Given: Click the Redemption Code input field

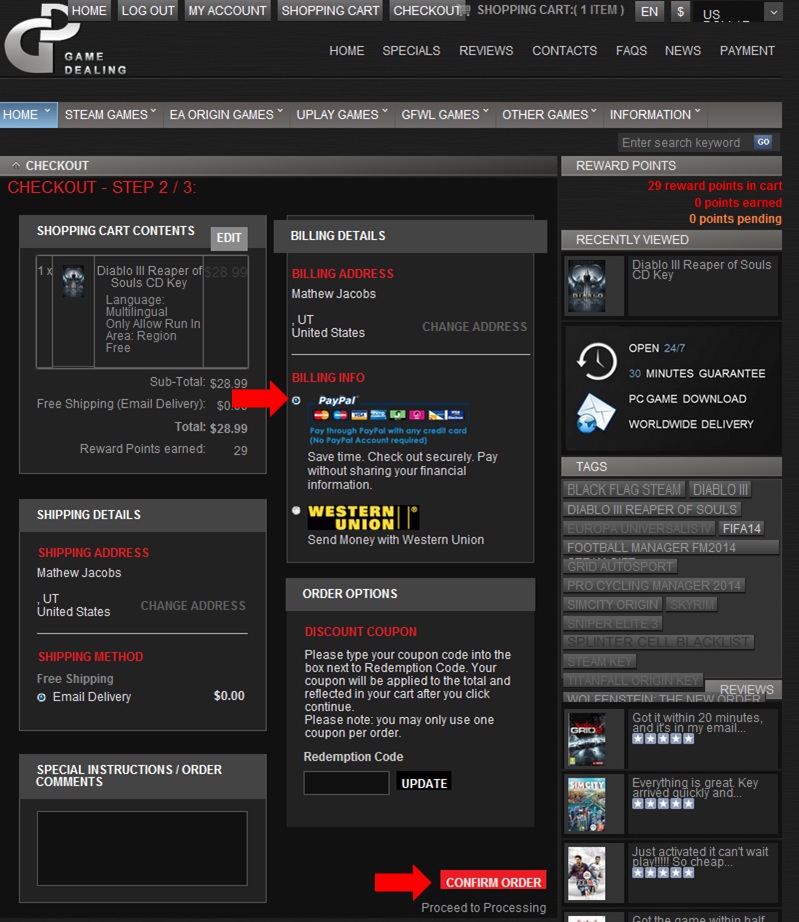Looking at the screenshot, I should [x=346, y=783].
